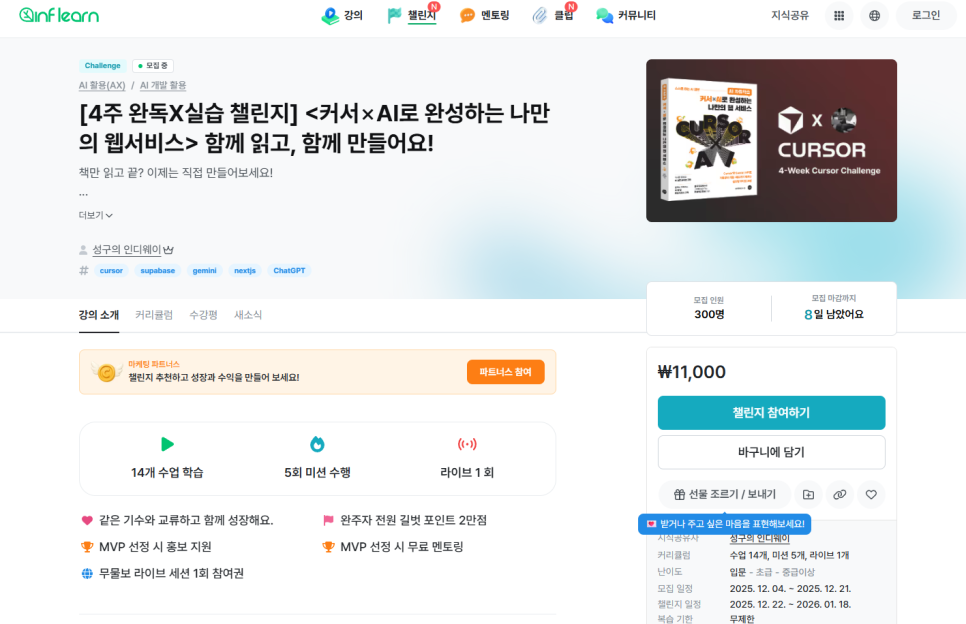Click the crown icon beside instructor name
The image size is (966, 624).
pos(168,250)
